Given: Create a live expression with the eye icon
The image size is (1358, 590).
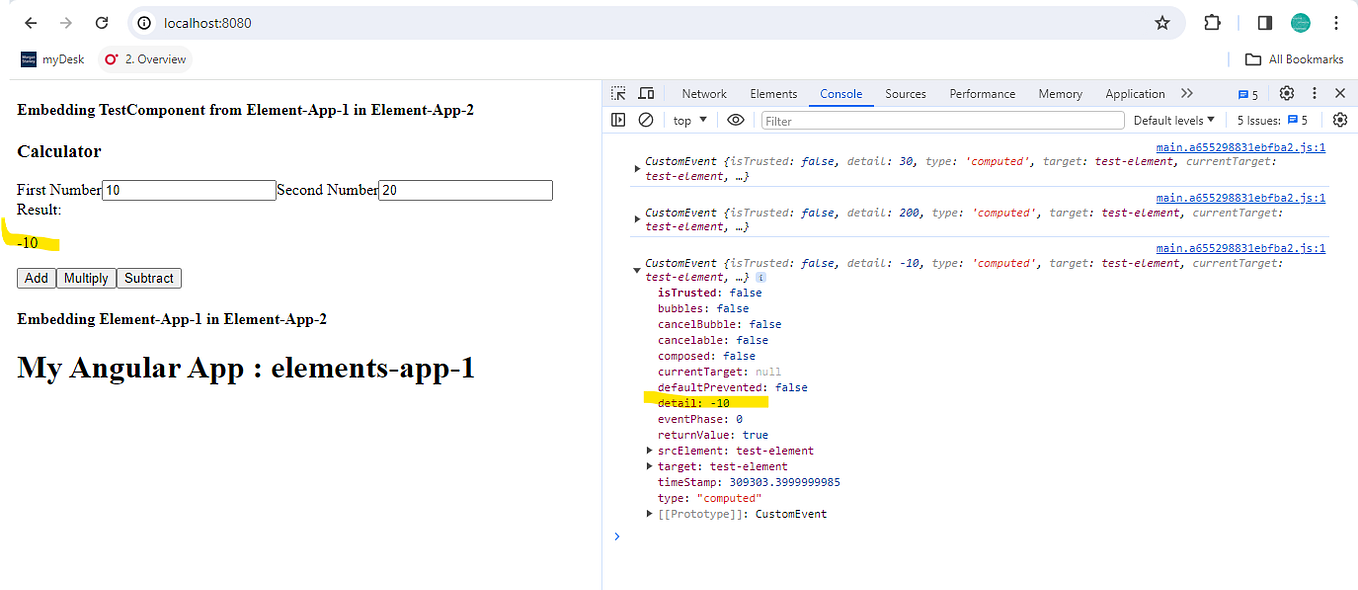Looking at the screenshot, I should (735, 119).
